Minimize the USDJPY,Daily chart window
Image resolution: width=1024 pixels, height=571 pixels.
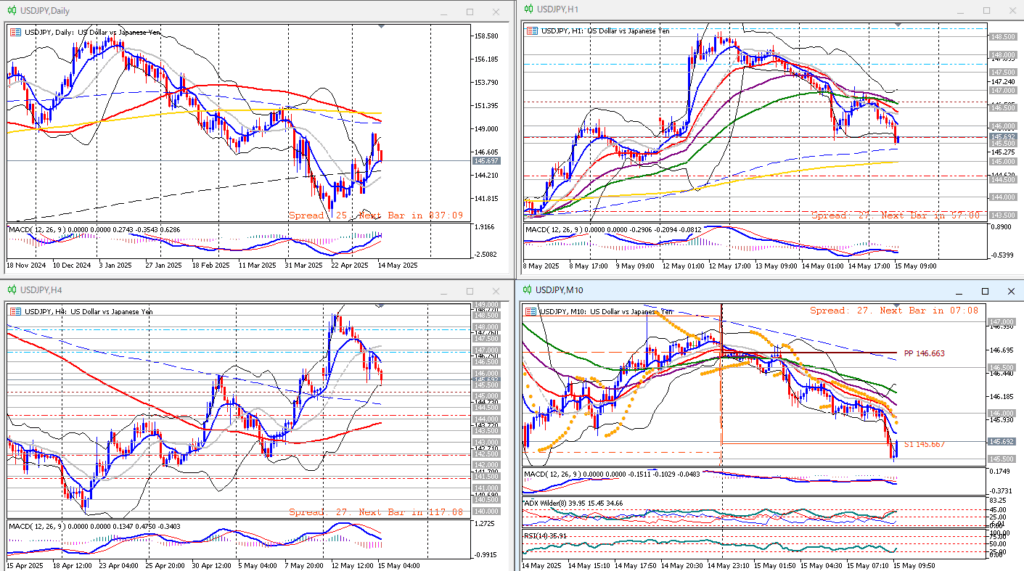click(444, 12)
